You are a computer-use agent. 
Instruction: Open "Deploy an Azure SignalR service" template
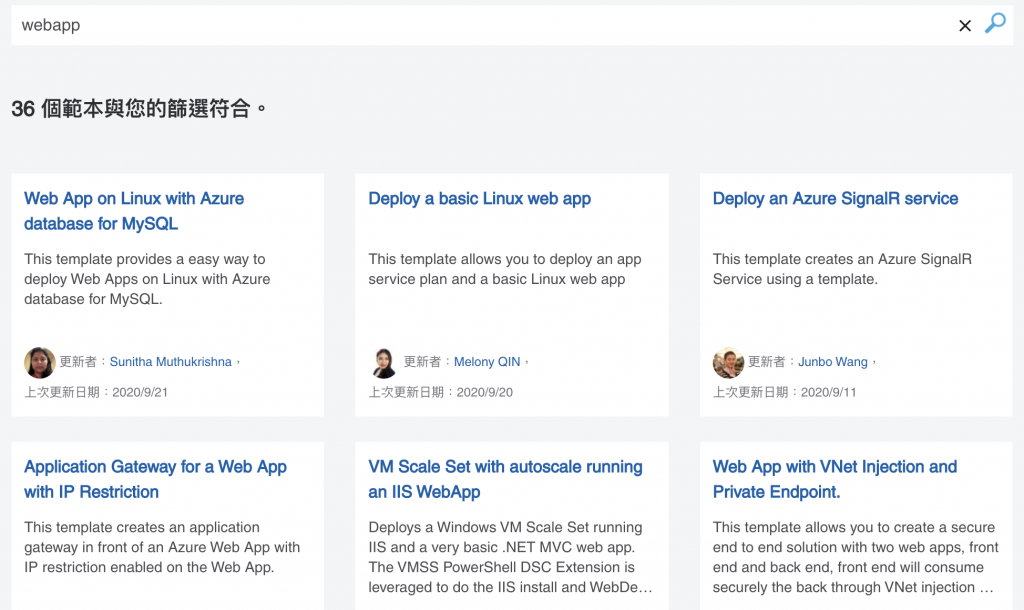835,199
